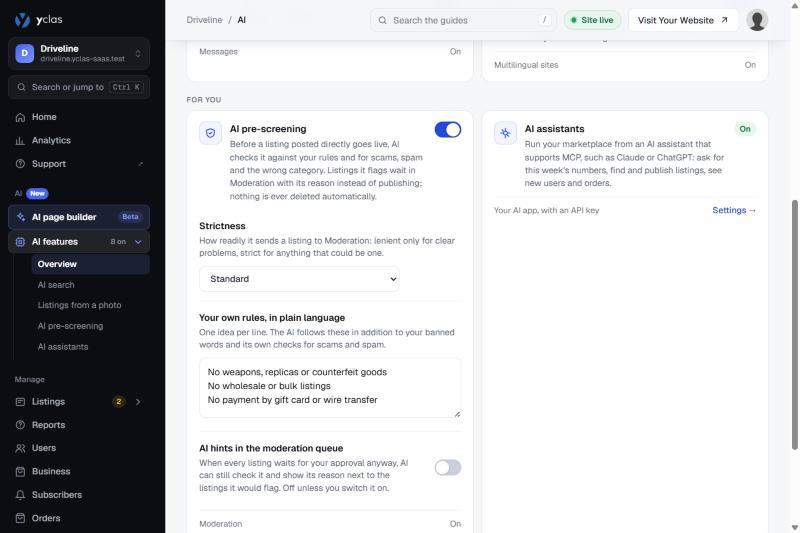Click the Moderation row
800x533 pixels.
tap(330, 524)
